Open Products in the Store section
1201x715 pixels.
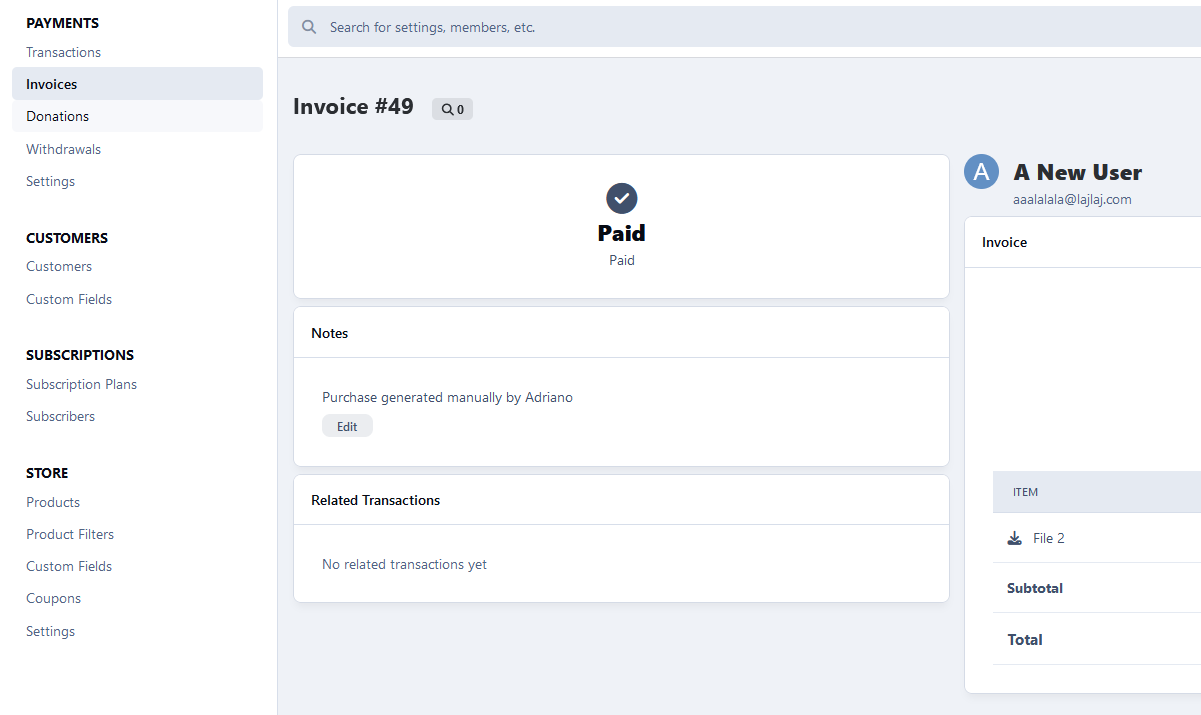coord(53,502)
